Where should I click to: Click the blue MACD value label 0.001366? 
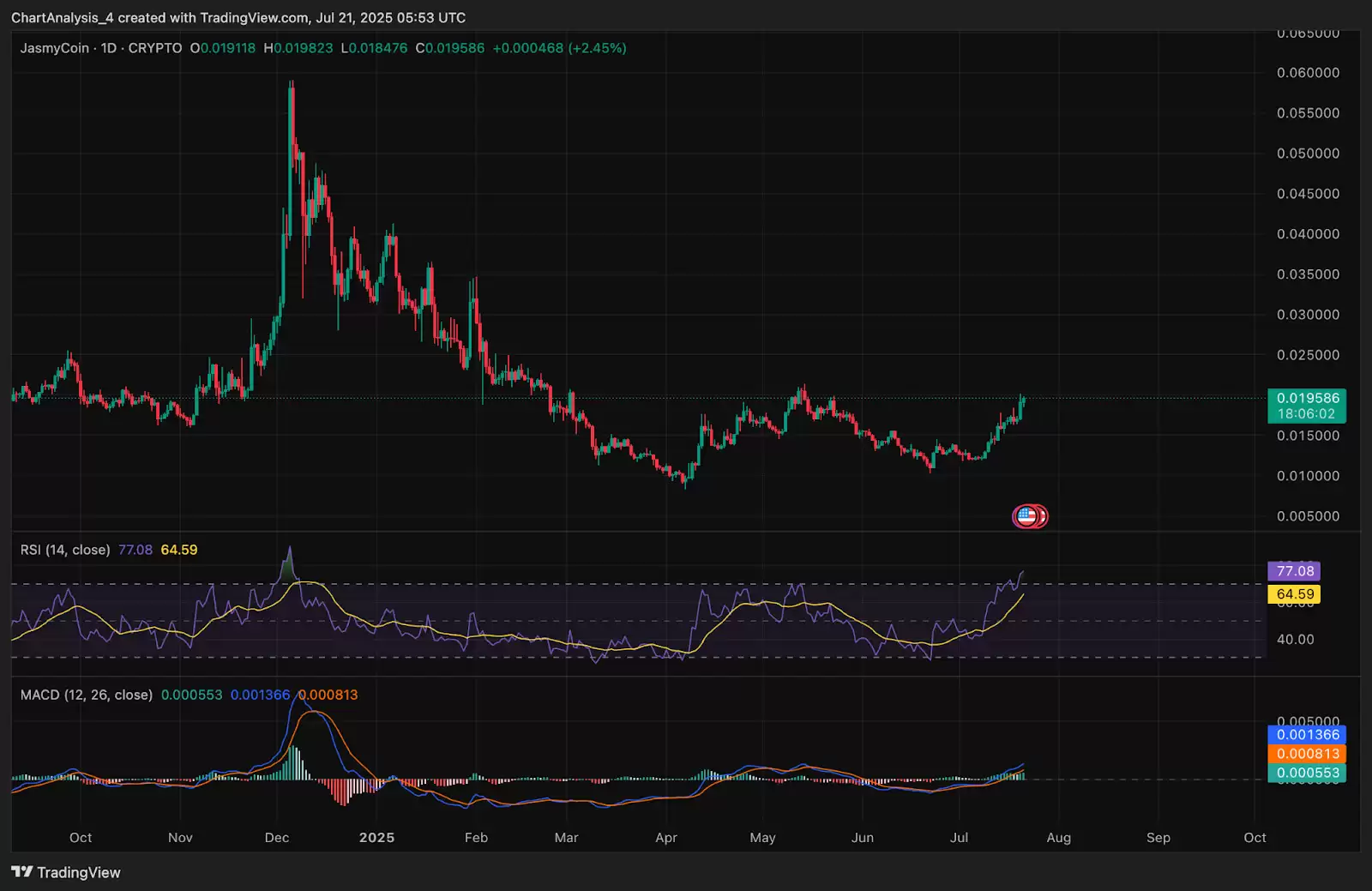click(x=1308, y=735)
